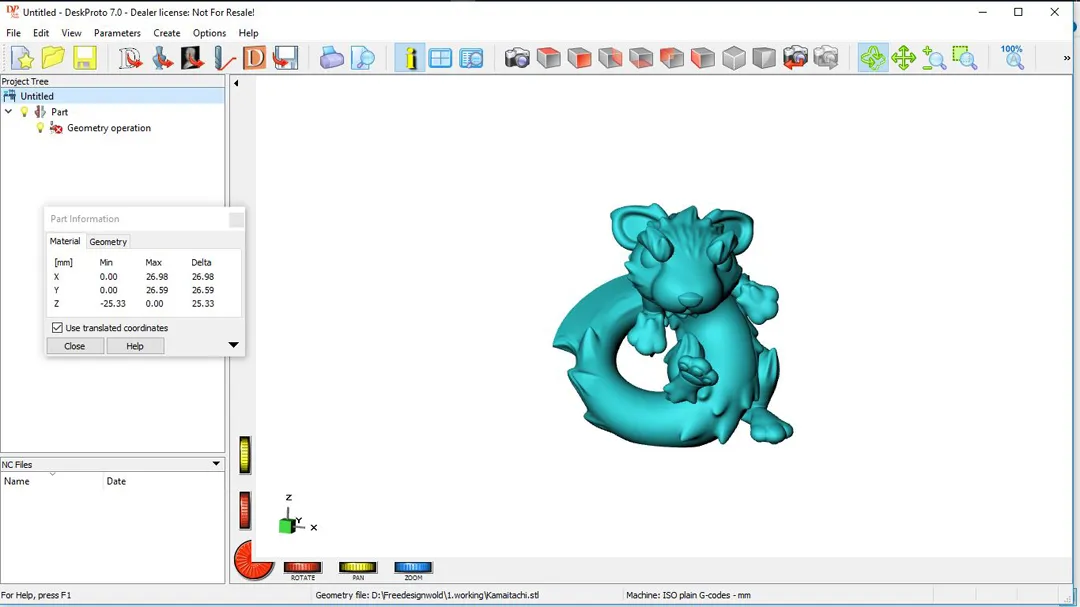The image size is (1080, 607).
Task: Select the cube view with red bottom face
Action: (x=641, y=59)
